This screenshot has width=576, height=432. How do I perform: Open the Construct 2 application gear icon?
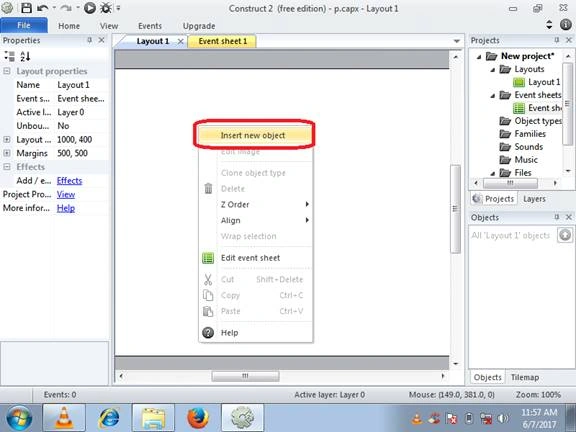(7, 8)
